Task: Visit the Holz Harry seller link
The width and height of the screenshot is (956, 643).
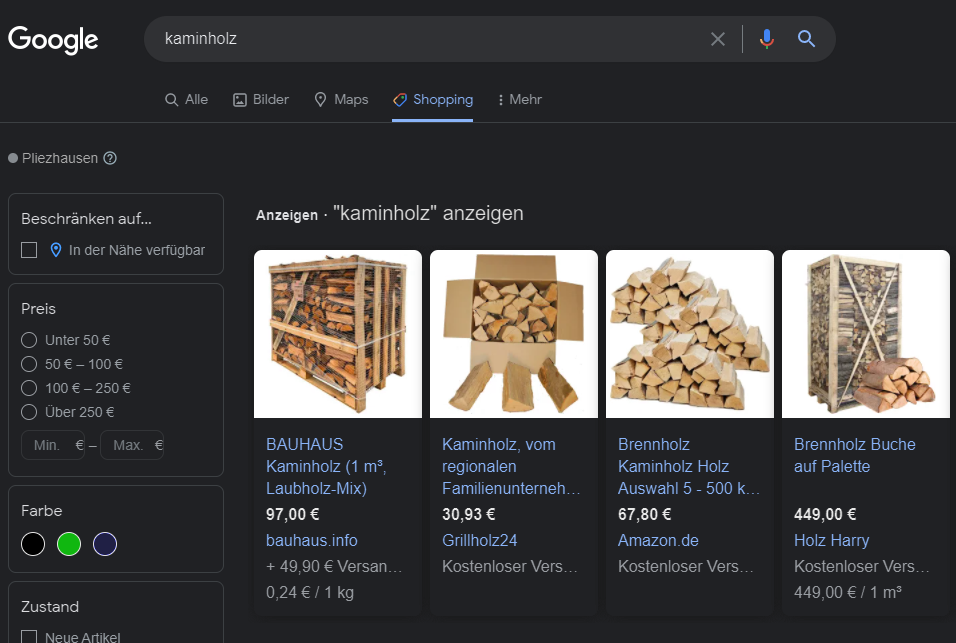Action: coord(832,541)
